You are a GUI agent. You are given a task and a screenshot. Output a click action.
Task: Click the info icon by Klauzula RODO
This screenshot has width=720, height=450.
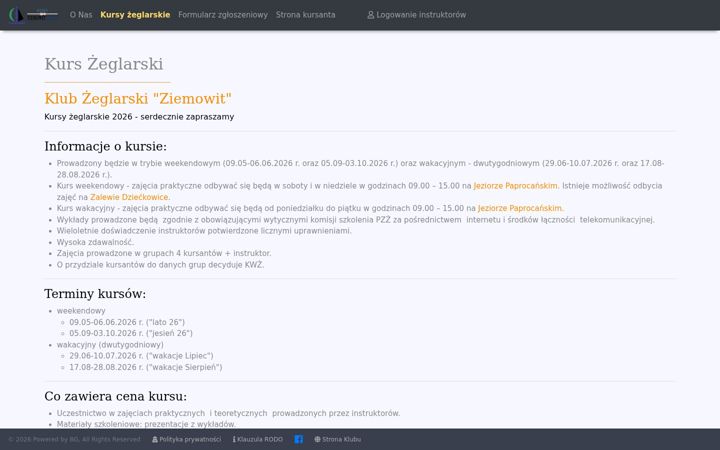[x=234, y=439]
